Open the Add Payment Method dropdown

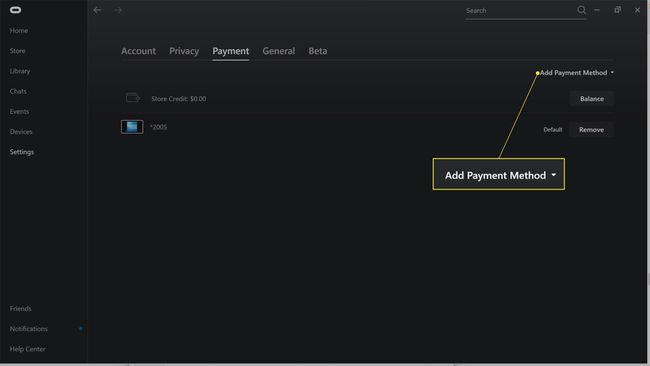(577, 73)
